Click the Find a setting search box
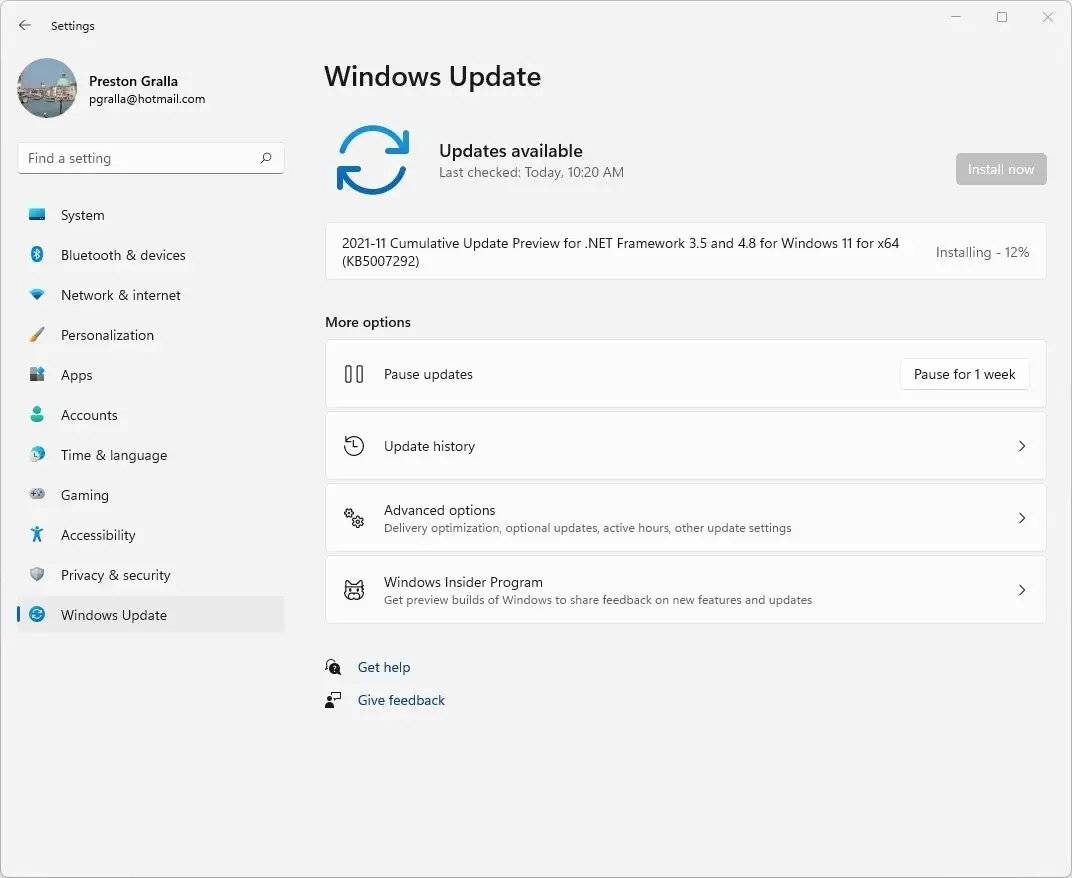This screenshot has width=1072, height=878. coord(150,158)
